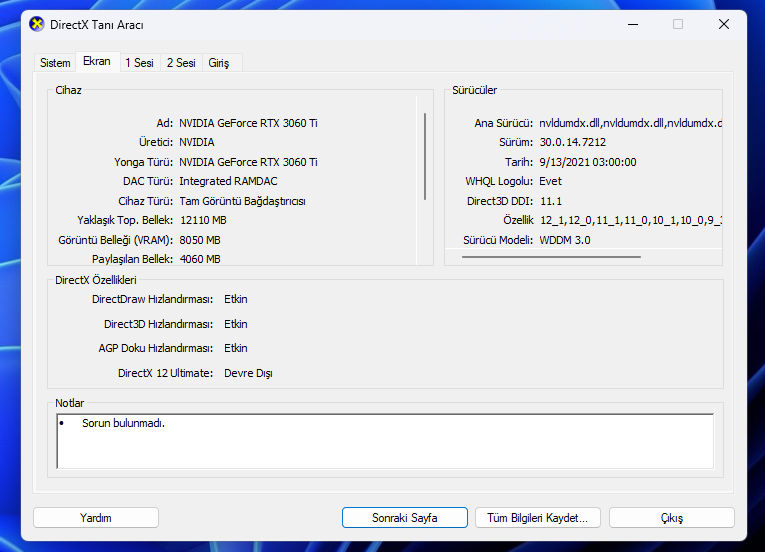The height and width of the screenshot is (552, 765).
Task: Click the WDDM 3.0 driver model value
Action: pos(565,240)
